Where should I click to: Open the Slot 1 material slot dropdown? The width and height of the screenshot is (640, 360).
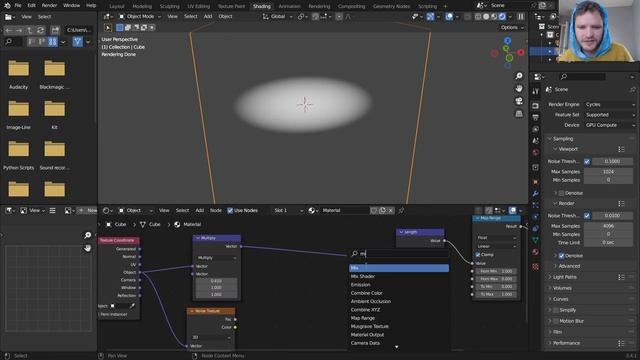coord(288,211)
